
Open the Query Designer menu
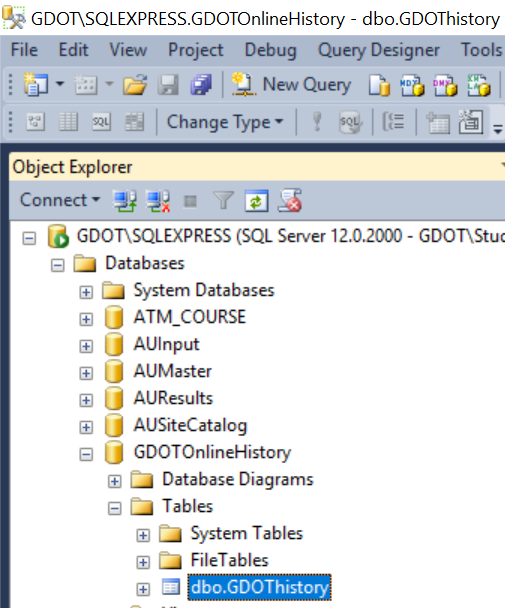379,50
